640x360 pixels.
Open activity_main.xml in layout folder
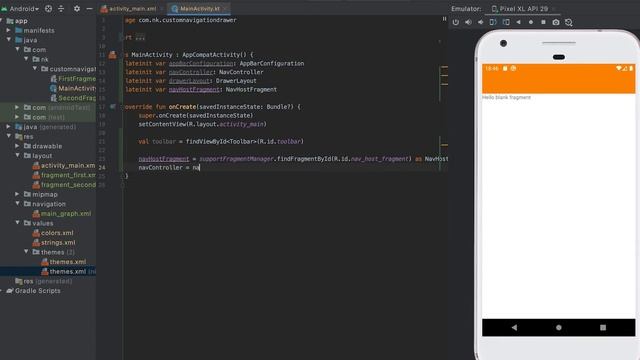pos(64,165)
